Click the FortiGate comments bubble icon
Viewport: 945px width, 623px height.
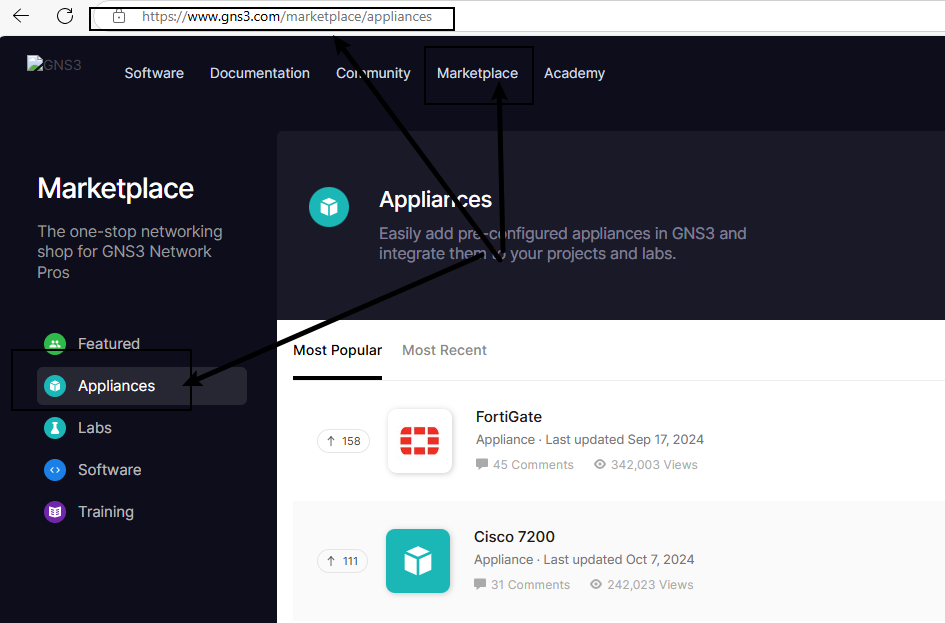point(482,464)
